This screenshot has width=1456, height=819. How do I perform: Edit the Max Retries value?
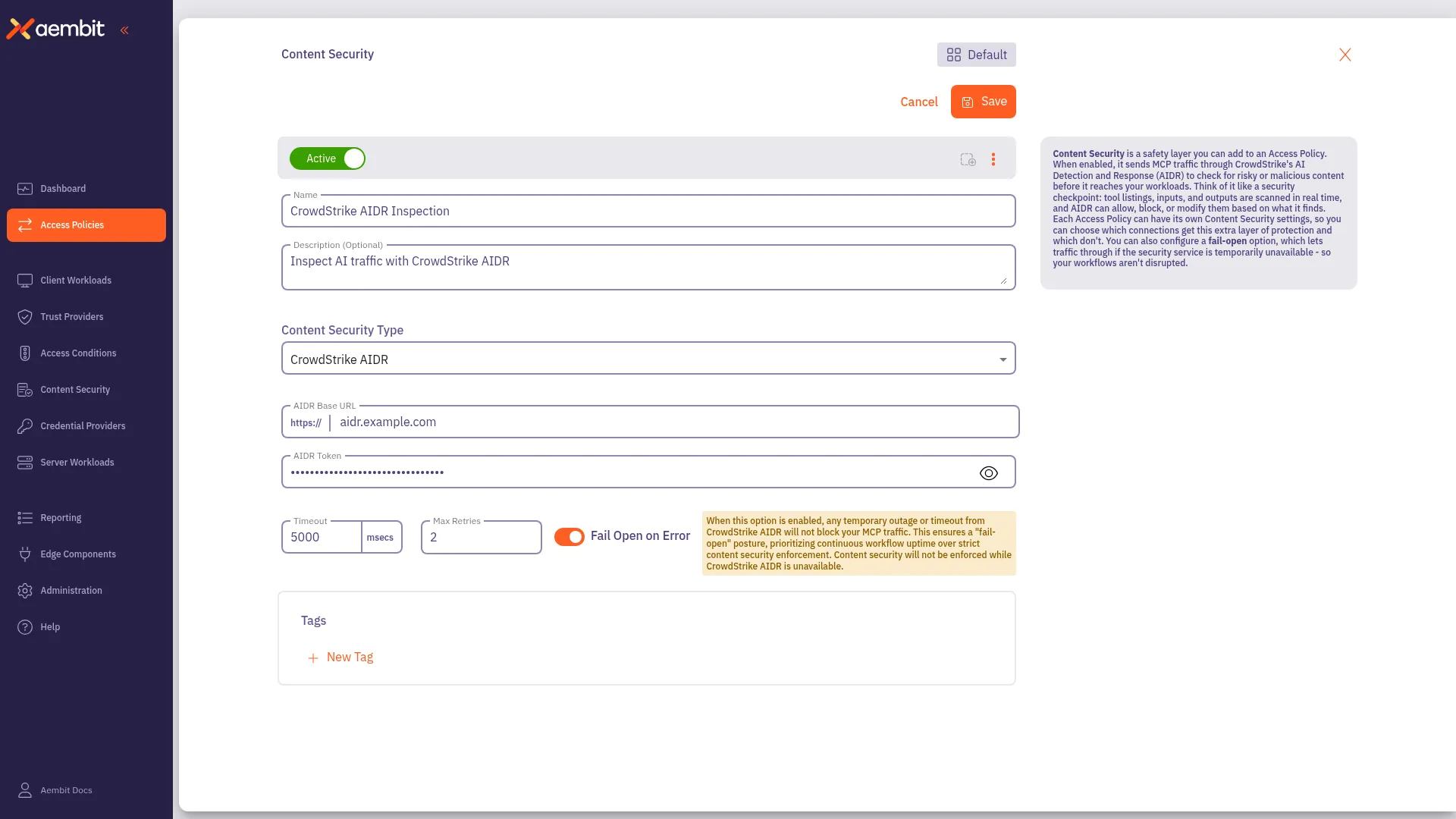482,537
